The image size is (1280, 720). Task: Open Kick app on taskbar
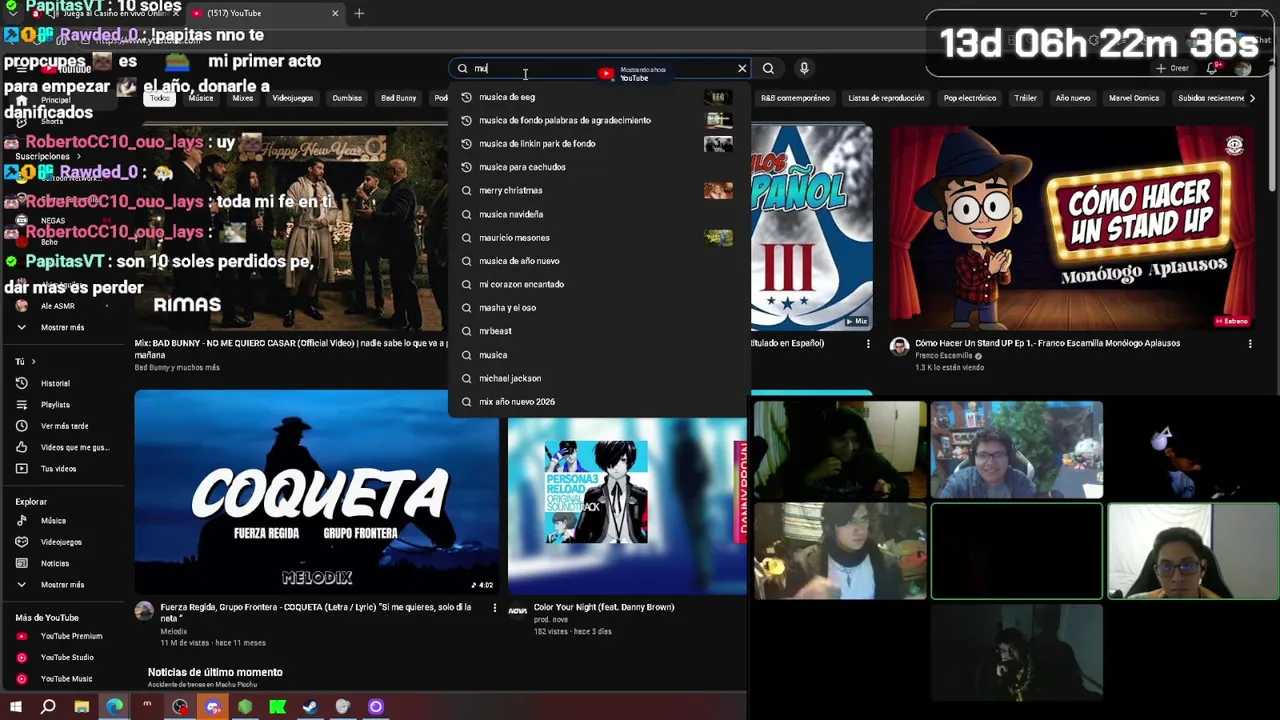pos(278,707)
